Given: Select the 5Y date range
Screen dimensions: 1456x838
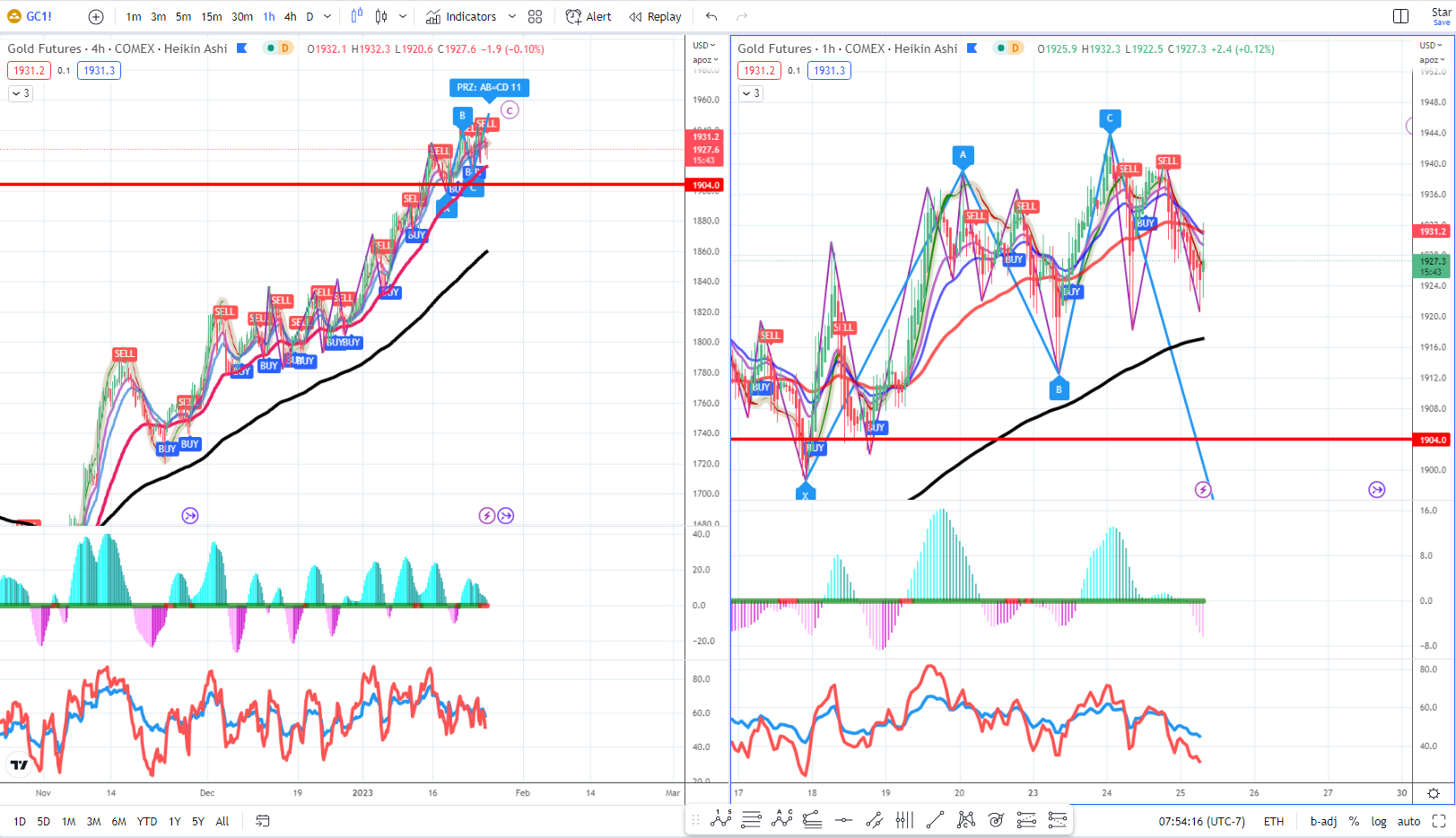Looking at the screenshot, I should (198, 821).
